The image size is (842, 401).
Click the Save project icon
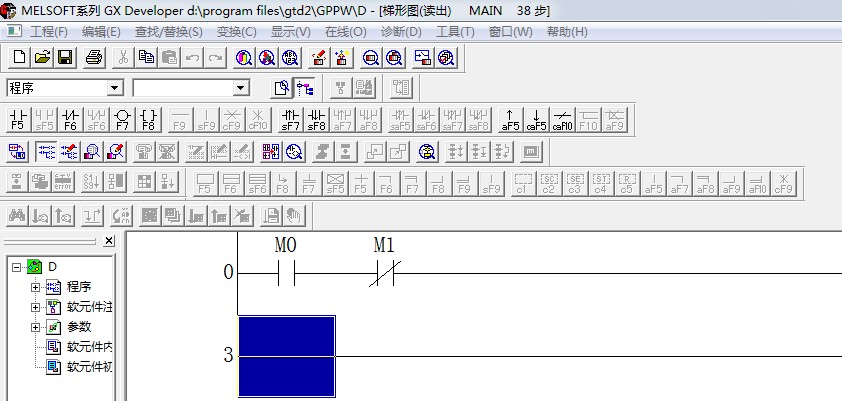pos(65,58)
